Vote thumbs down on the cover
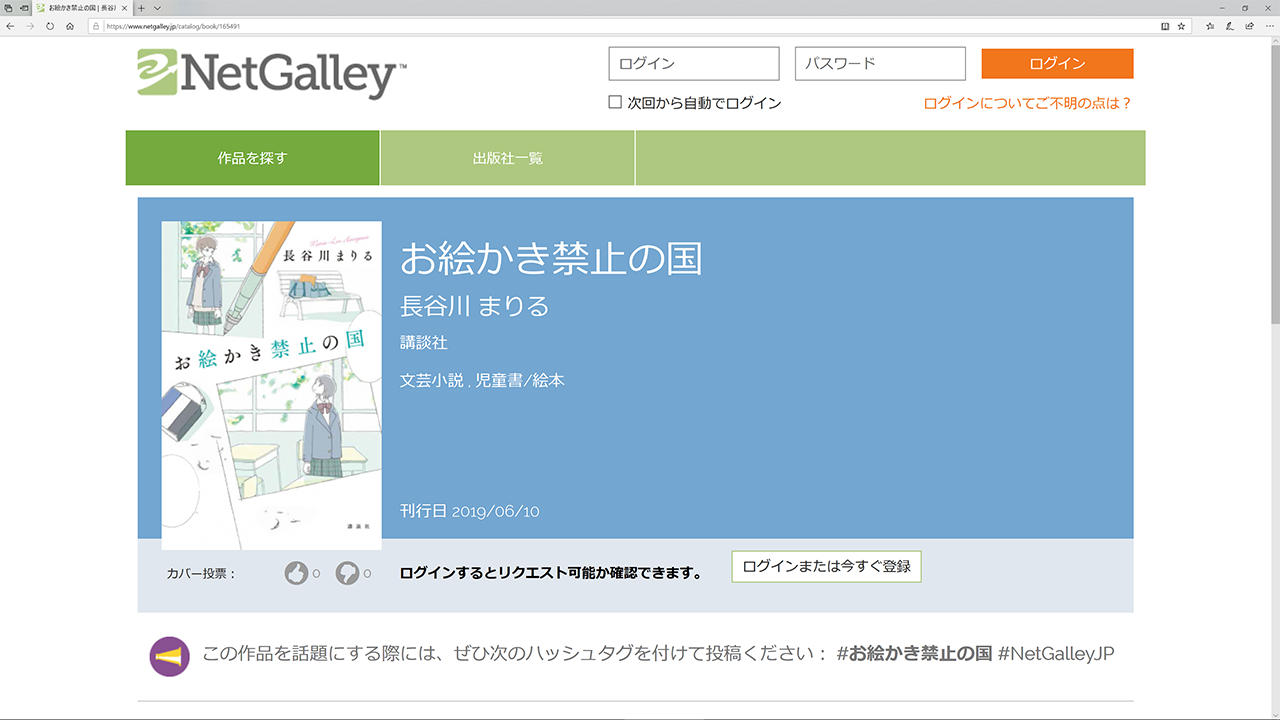 pos(347,573)
